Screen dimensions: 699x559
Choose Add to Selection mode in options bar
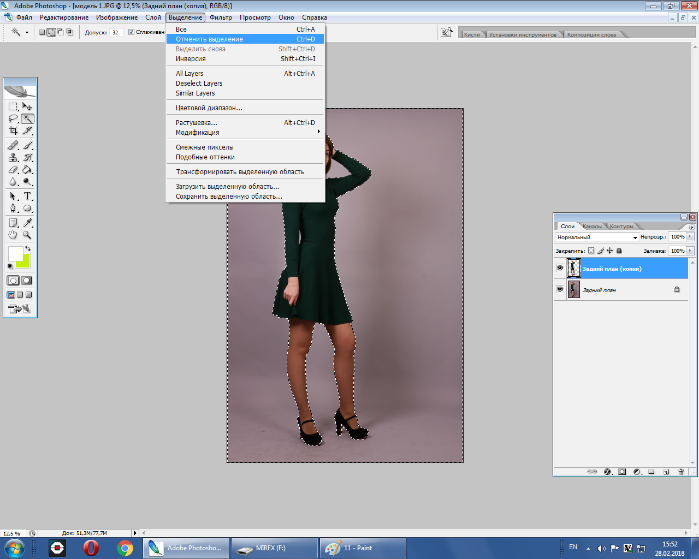[x=51, y=32]
